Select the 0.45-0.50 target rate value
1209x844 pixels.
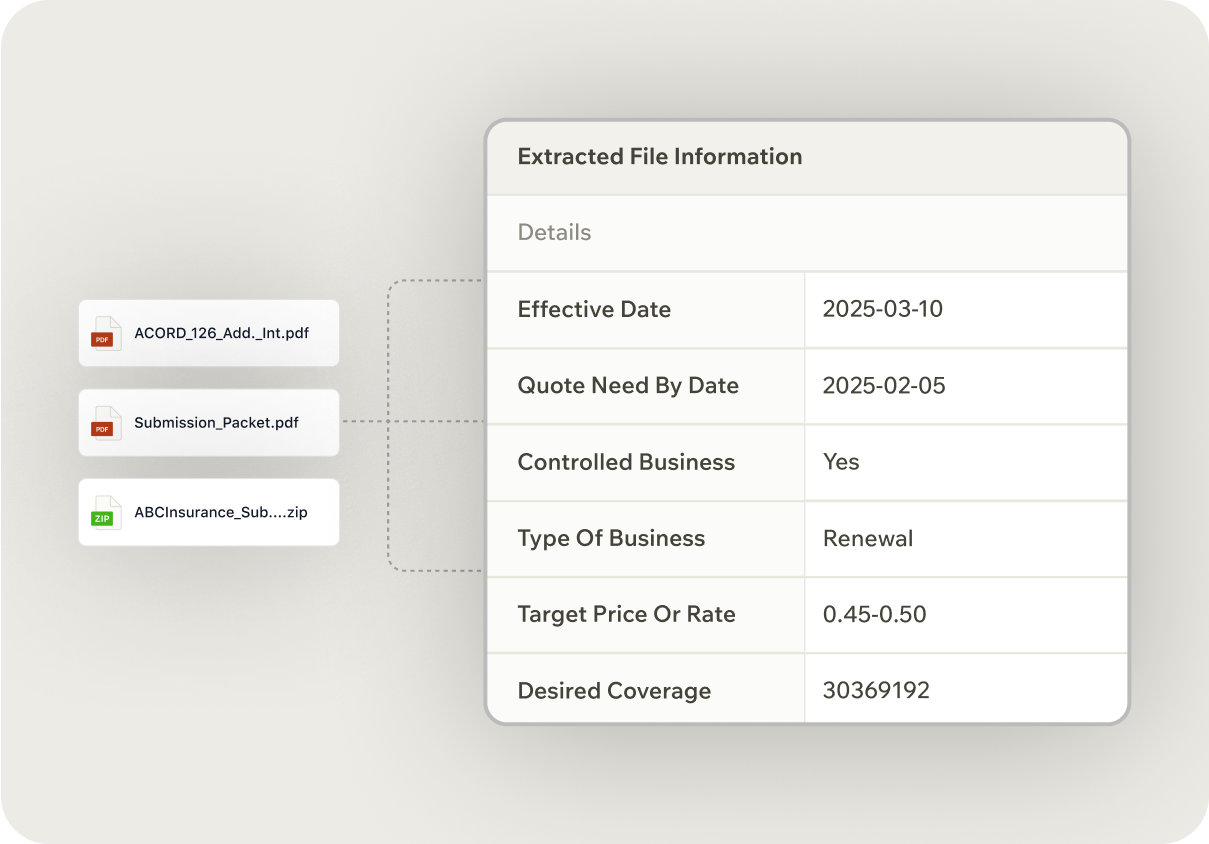tap(874, 614)
